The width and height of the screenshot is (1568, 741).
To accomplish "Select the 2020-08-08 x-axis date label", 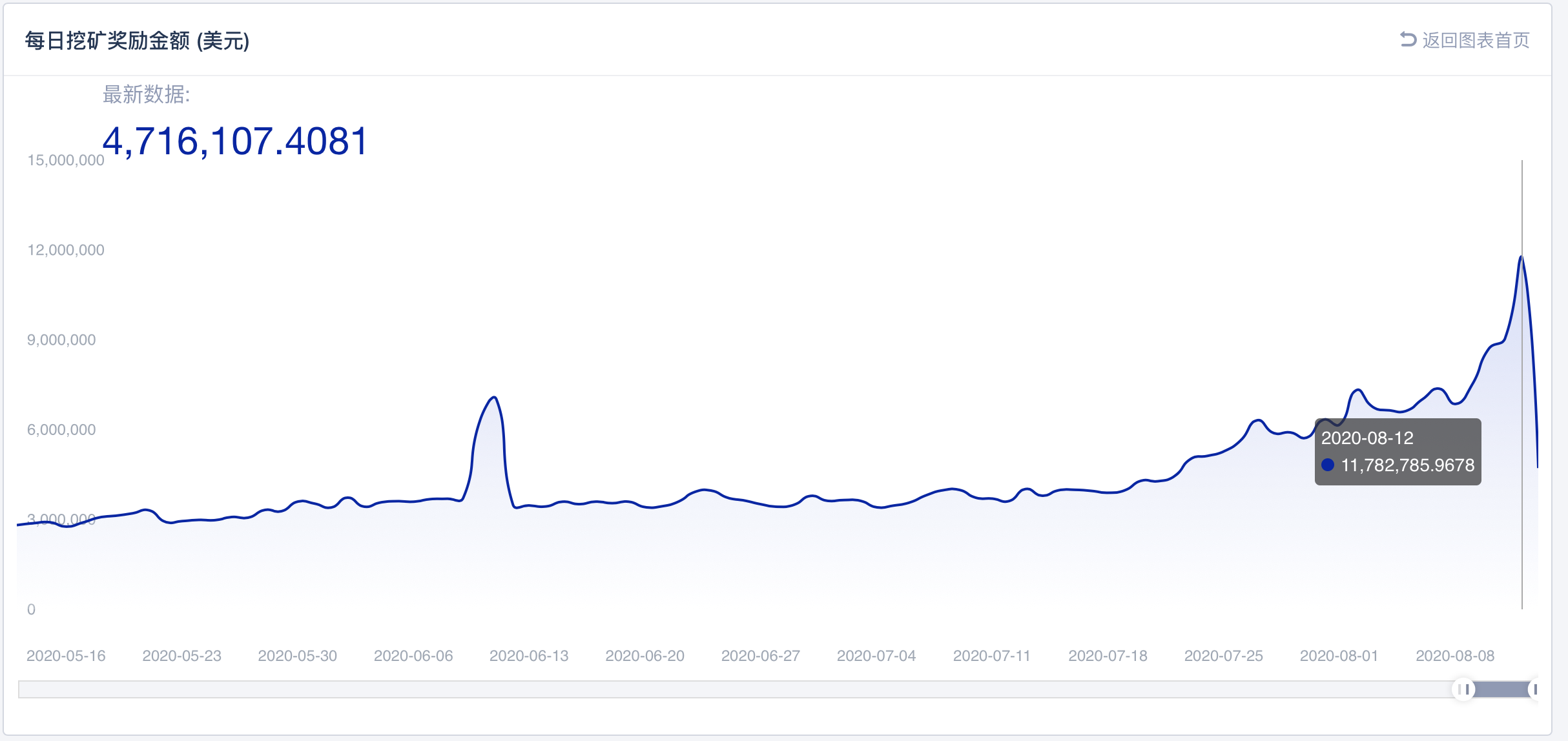I will (1455, 656).
